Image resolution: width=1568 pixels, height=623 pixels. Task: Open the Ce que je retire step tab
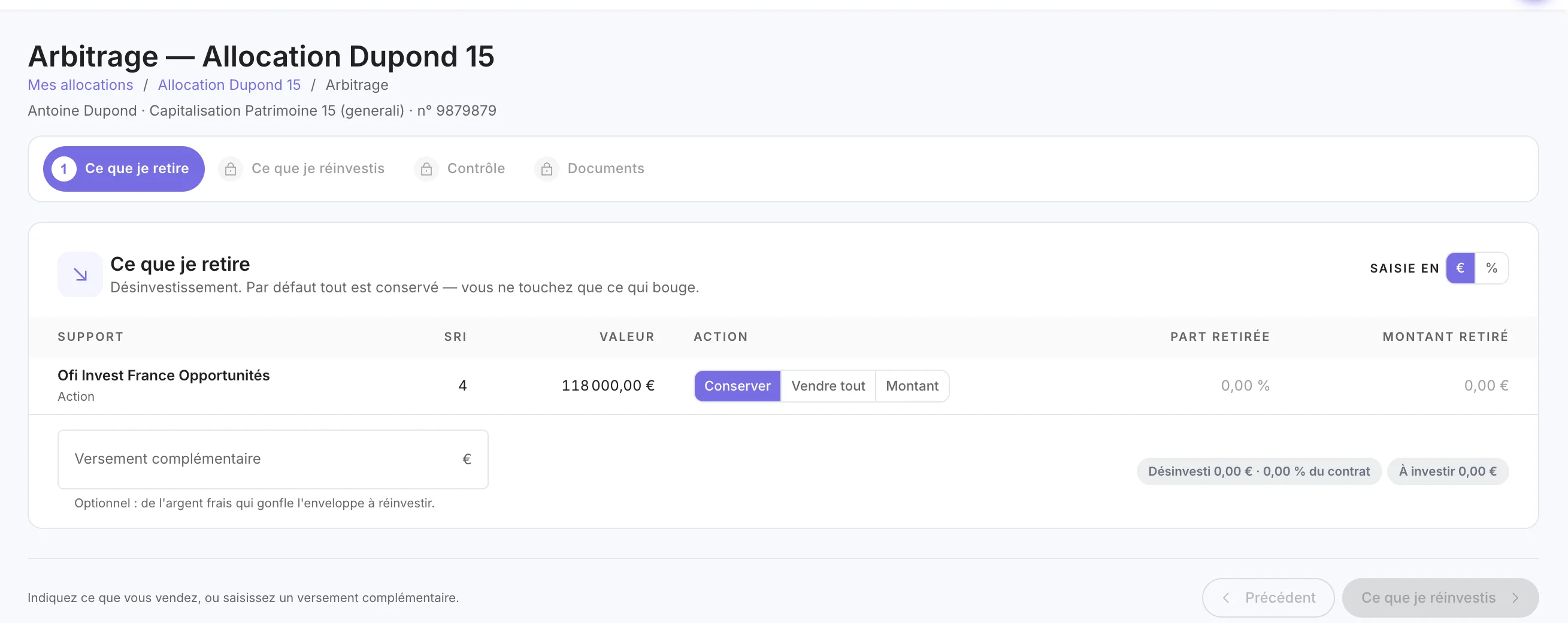(123, 169)
